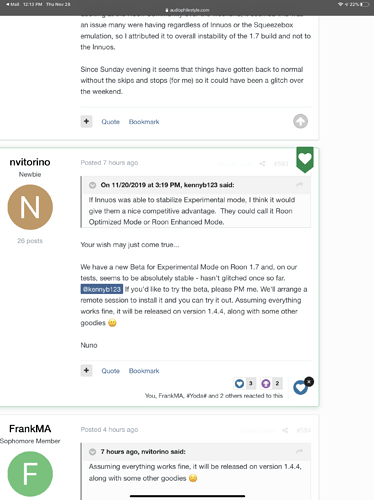Collapse the kennyb123 quote block

point(92,185)
